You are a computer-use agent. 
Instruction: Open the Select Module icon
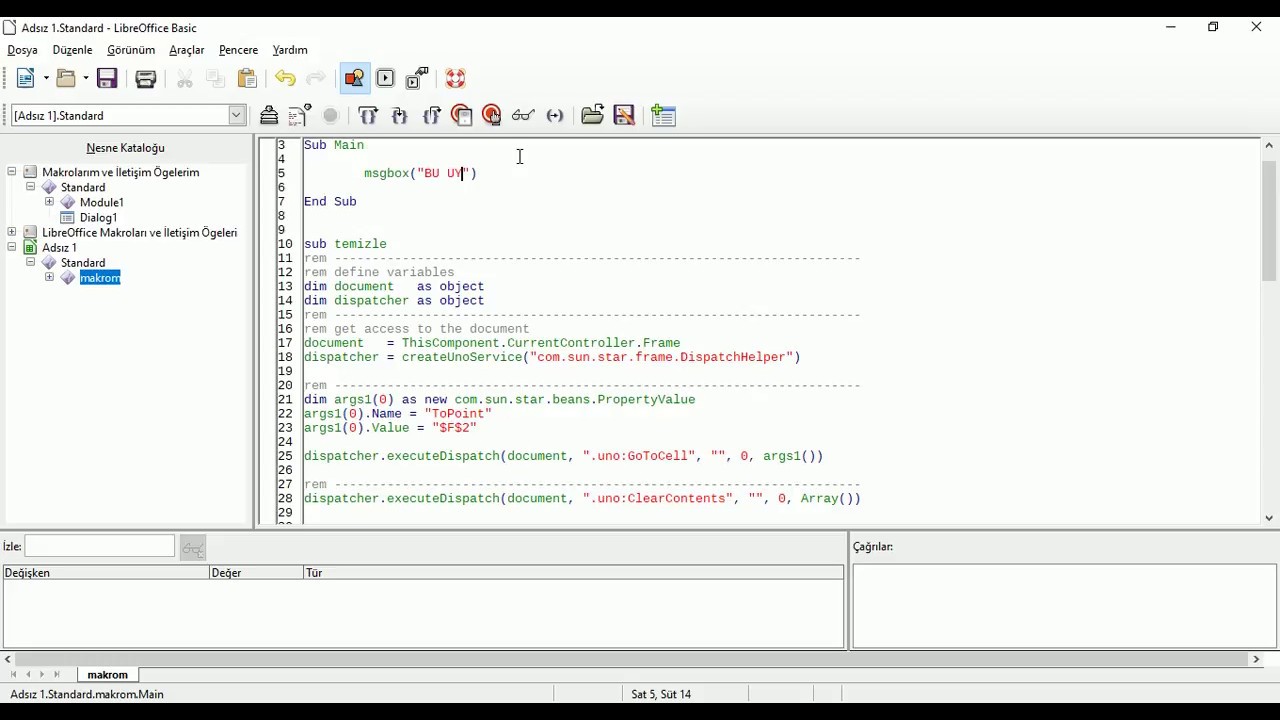click(x=417, y=78)
